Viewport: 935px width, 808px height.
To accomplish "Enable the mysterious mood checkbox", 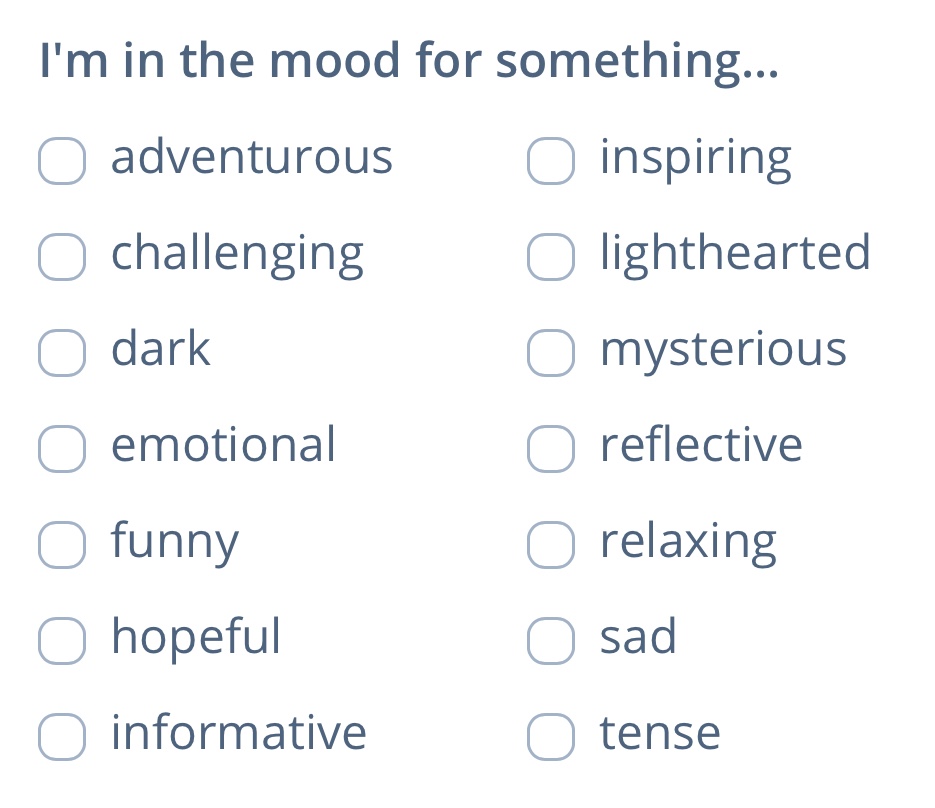I will point(551,354).
